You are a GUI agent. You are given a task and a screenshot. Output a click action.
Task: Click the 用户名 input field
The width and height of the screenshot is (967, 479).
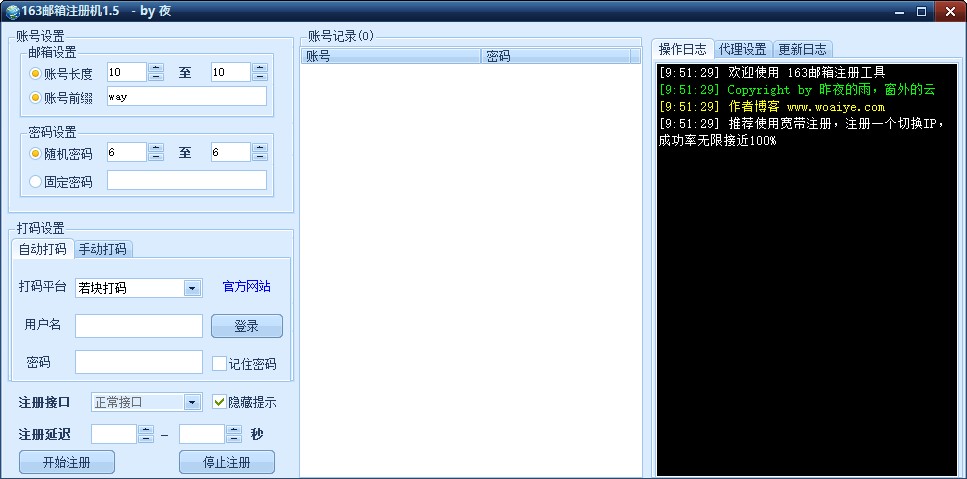tap(139, 326)
